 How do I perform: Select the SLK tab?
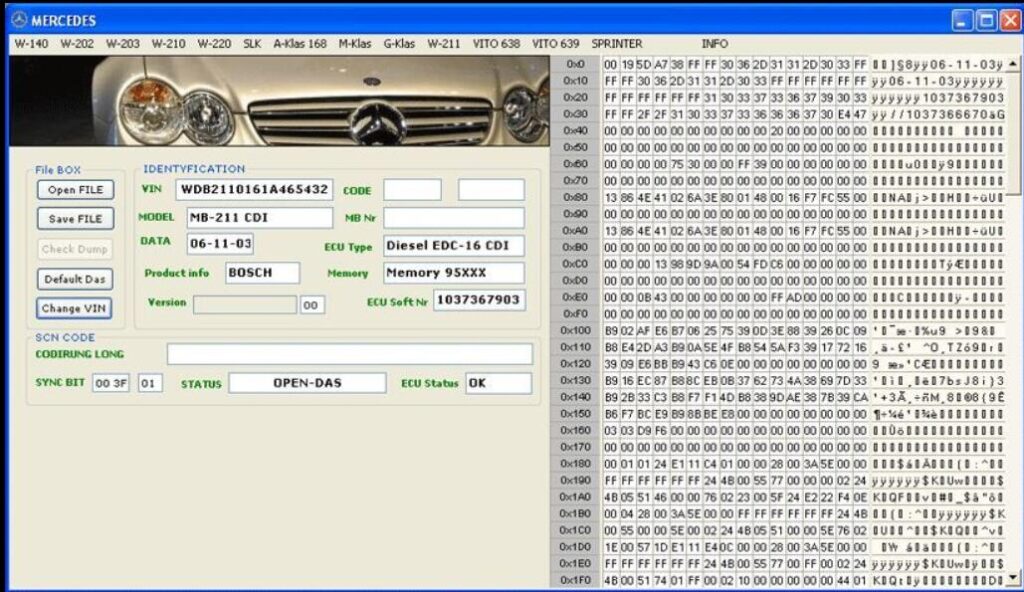point(252,44)
